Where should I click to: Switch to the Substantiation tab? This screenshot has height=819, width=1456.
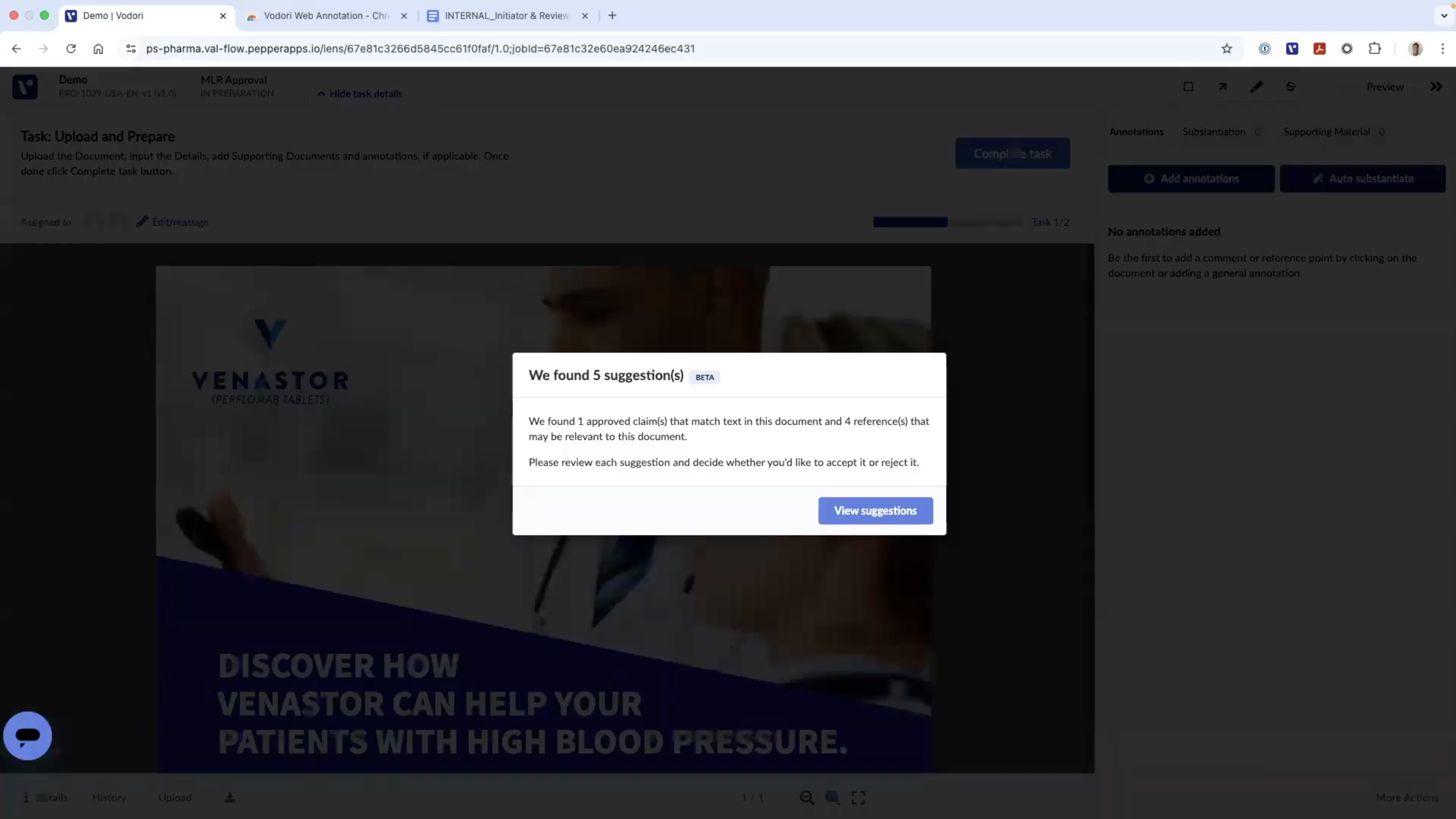pyautogui.click(x=1221, y=132)
